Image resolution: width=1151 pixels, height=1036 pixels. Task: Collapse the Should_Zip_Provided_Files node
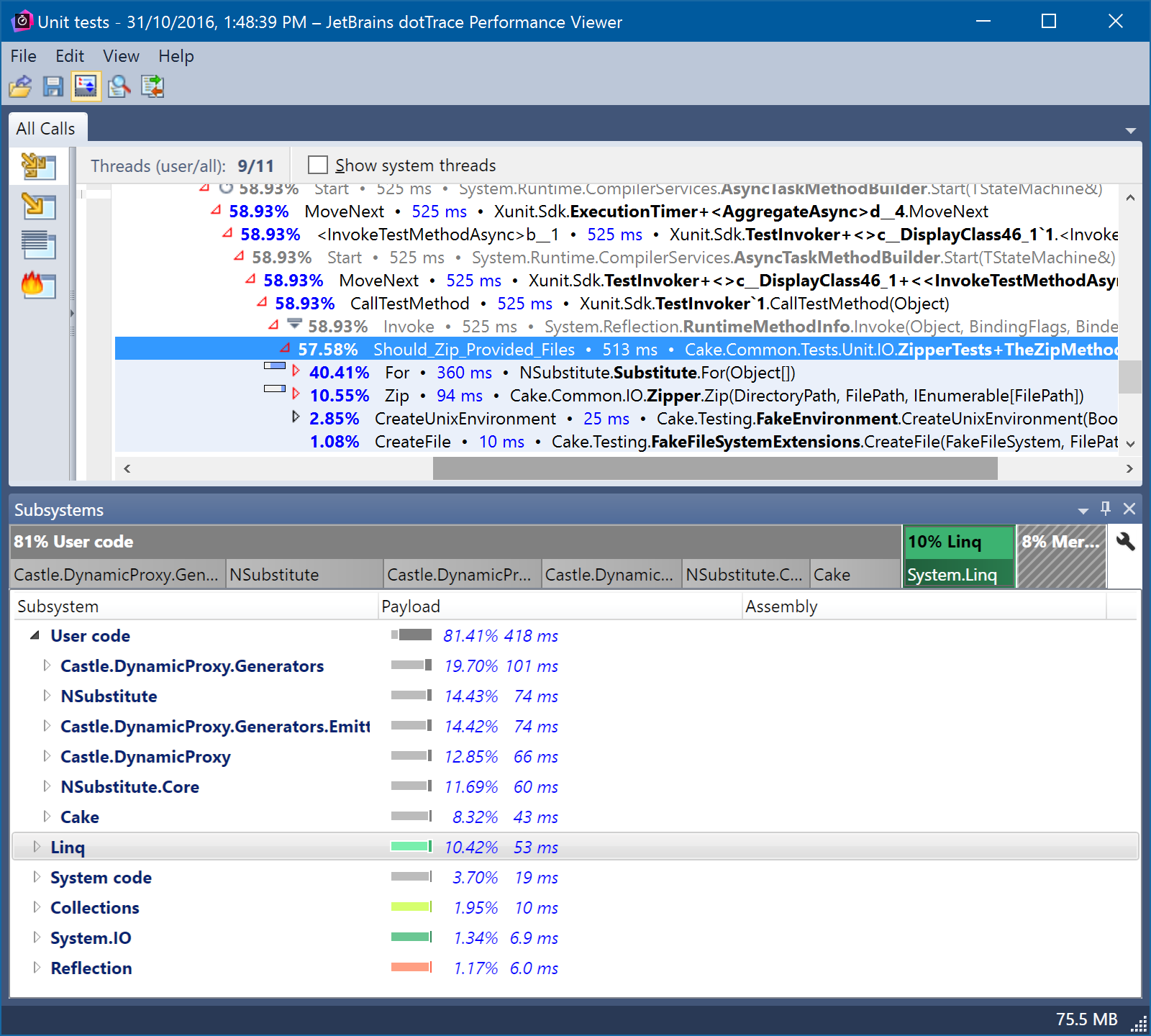pyautogui.click(x=285, y=348)
